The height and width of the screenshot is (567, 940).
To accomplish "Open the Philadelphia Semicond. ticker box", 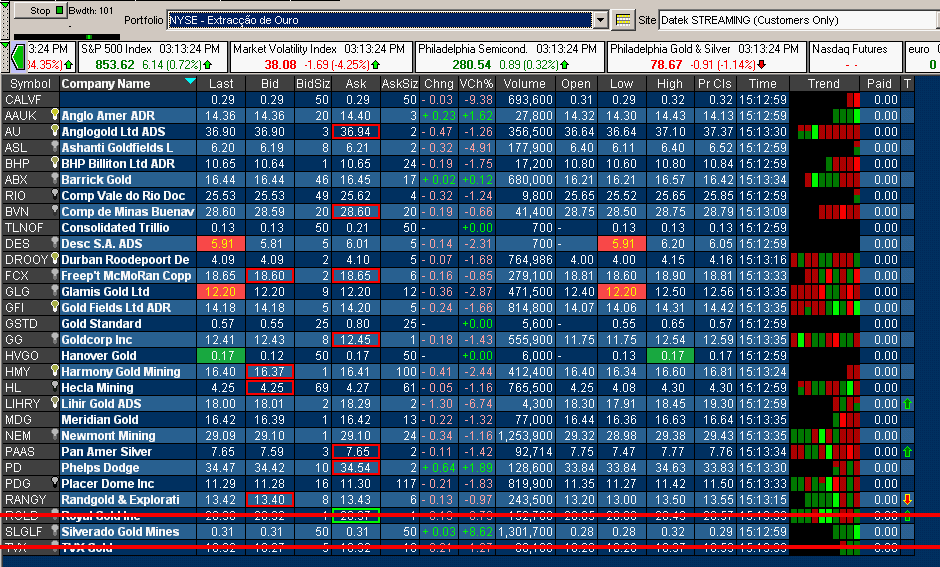I will tap(510, 57).
